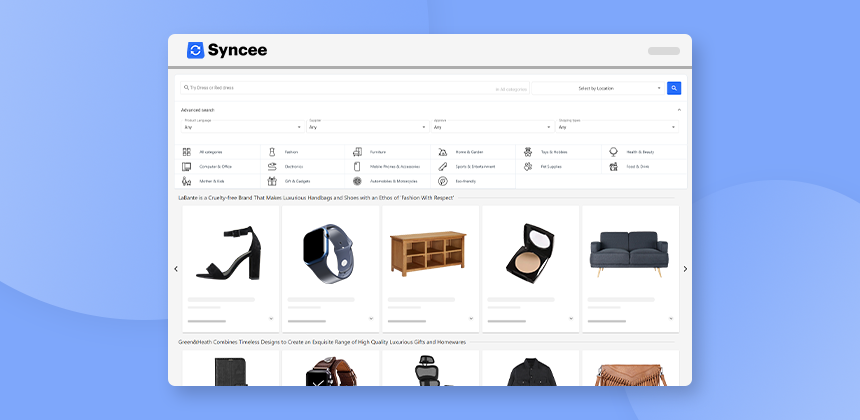Open the Select by Location dropdown
860x420 pixels.
tap(598, 88)
